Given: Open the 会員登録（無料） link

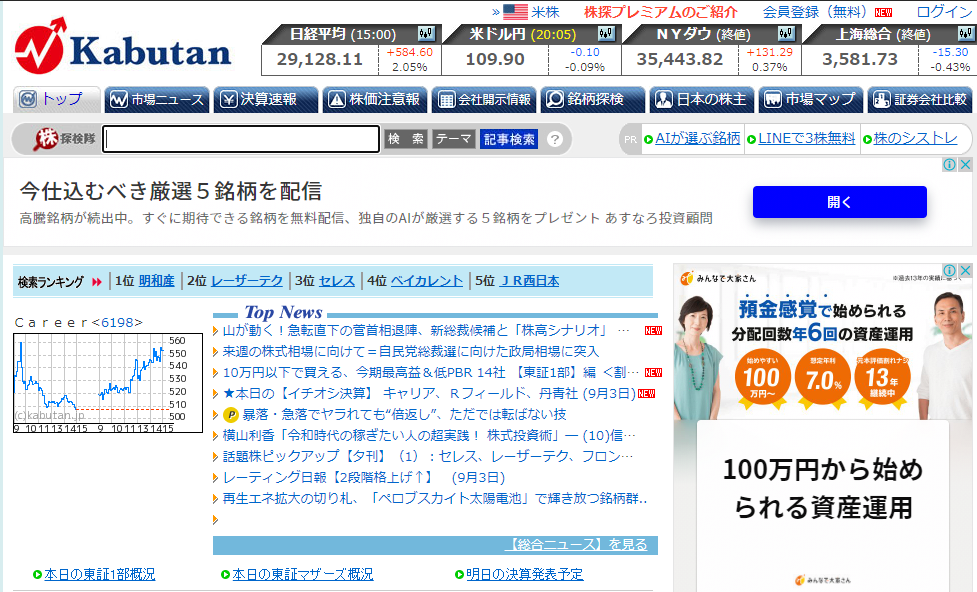Looking at the screenshot, I should click(815, 12).
